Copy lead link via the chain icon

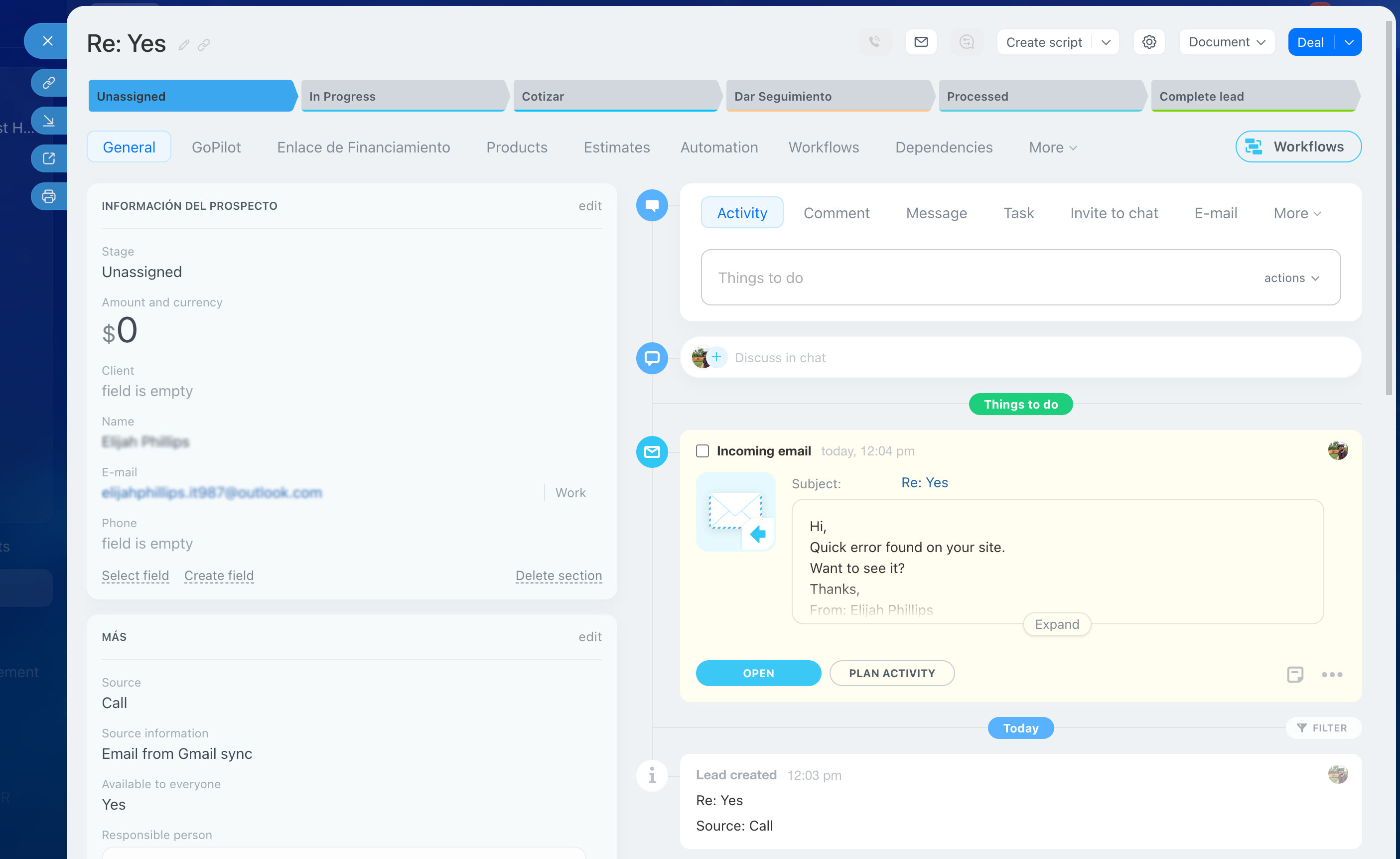click(204, 45)
